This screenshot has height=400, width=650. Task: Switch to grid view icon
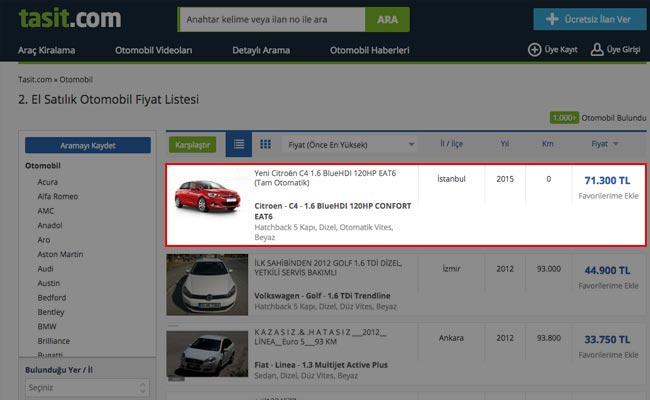(x=265, y=144)
